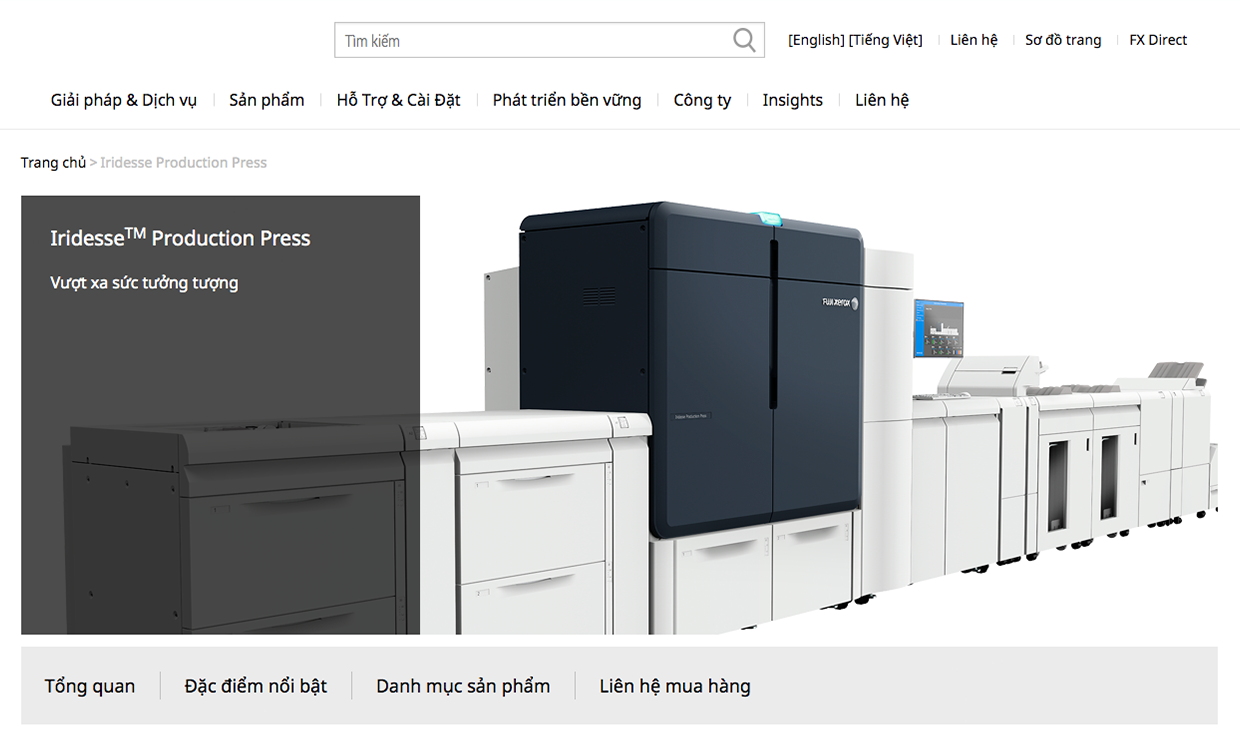The height and width of the screenshot is (747, 1240).
Task: Click Liên hệ in main navigation bar
Action: point(881,100)
